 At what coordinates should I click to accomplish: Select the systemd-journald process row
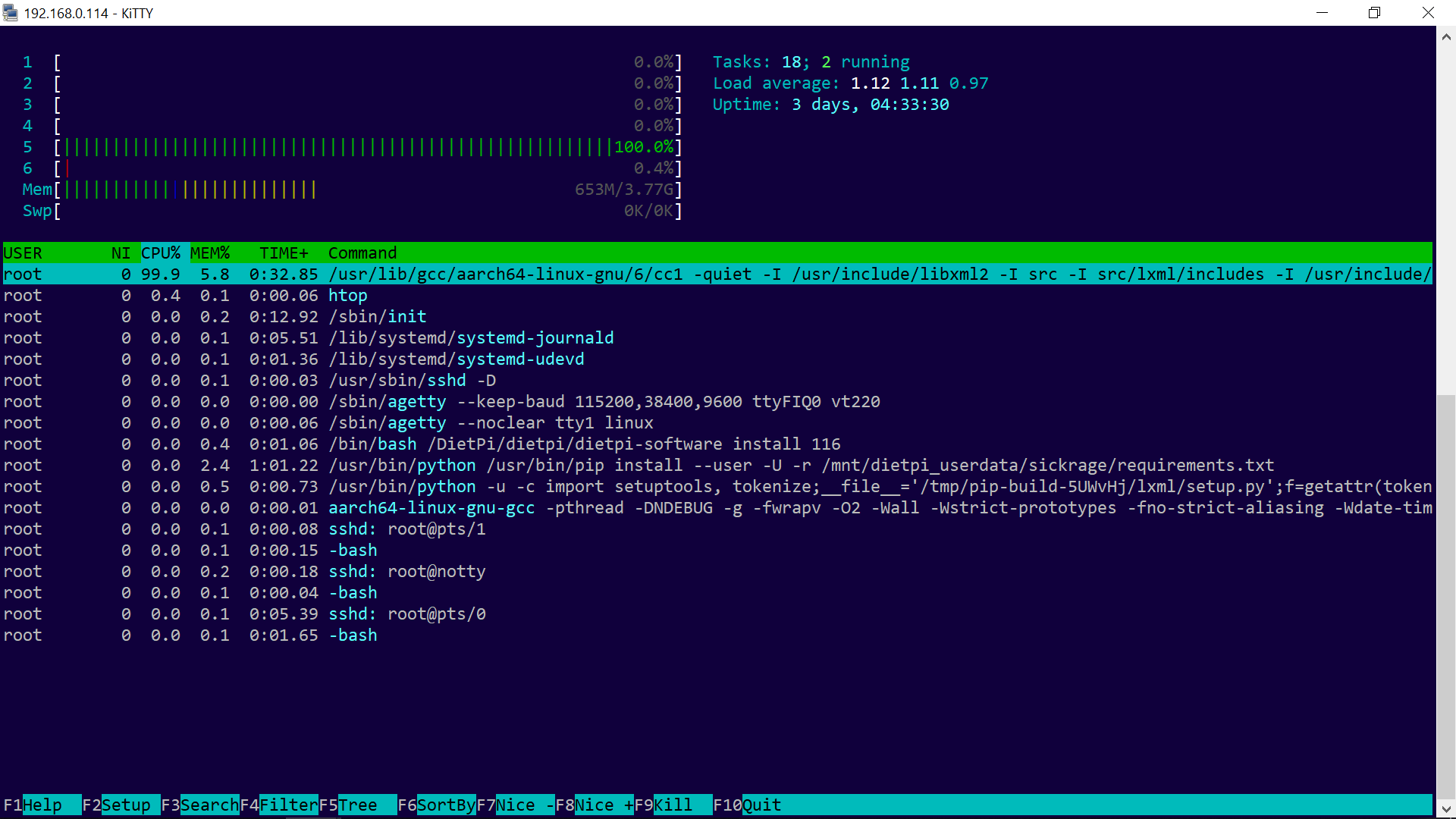pyautogui.click(x=470, y=338)
